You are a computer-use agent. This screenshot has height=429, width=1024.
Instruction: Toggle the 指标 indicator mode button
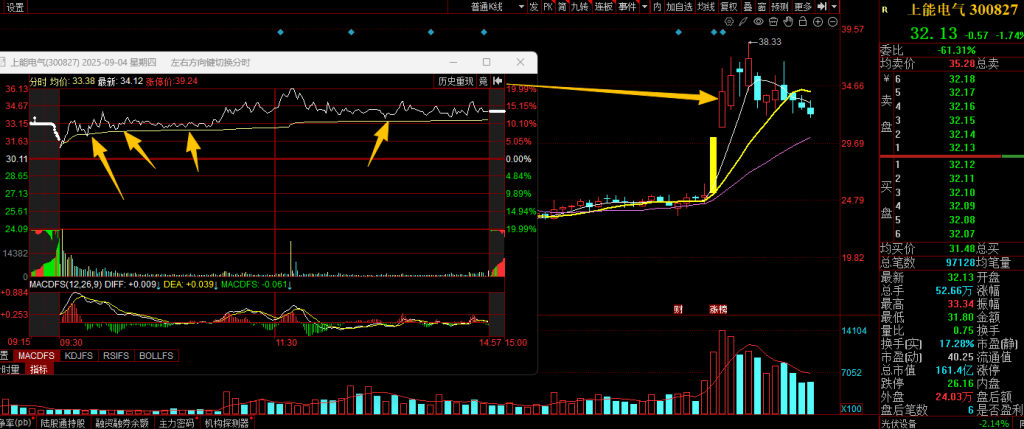(39, 369)
